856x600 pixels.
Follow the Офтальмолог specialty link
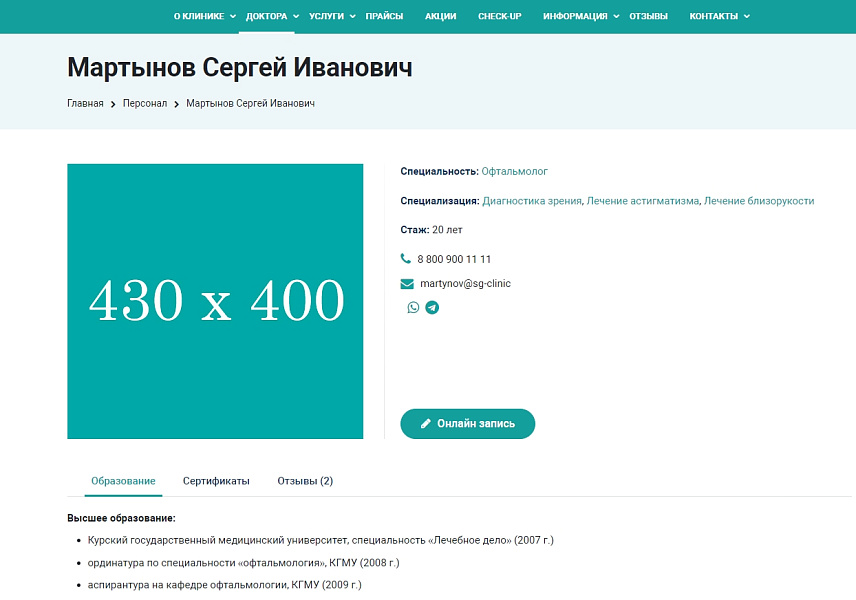coord(516,171)
